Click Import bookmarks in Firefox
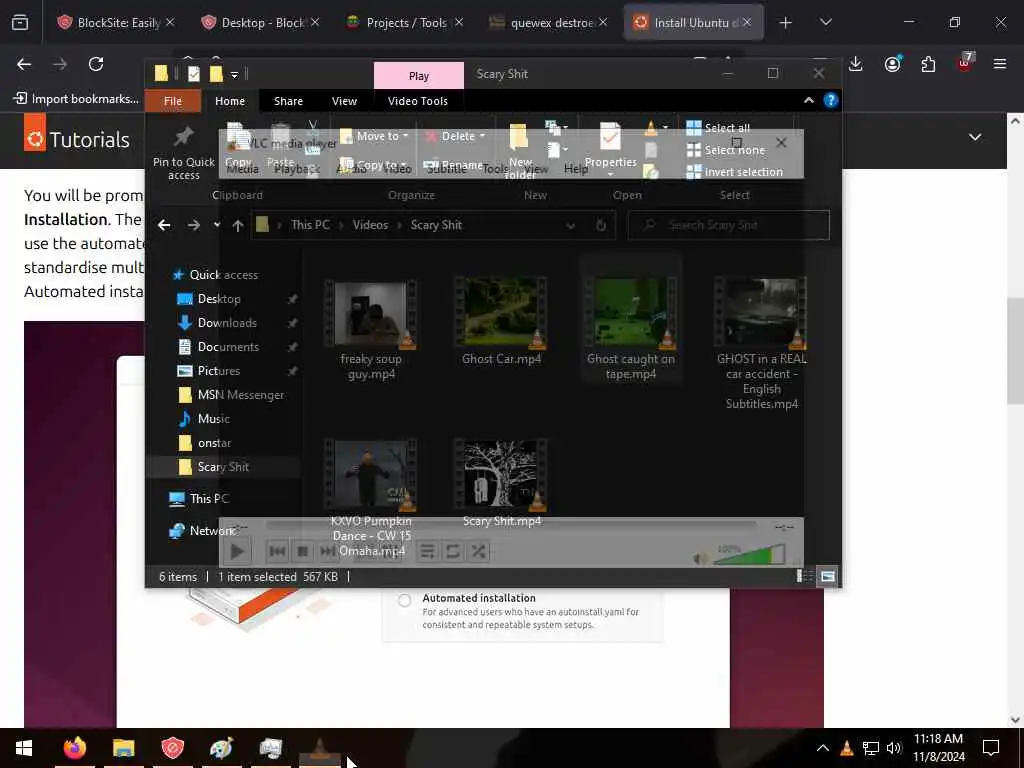Image resolution: width=1024 pixels, height=768 pixels. coord(76,99)
